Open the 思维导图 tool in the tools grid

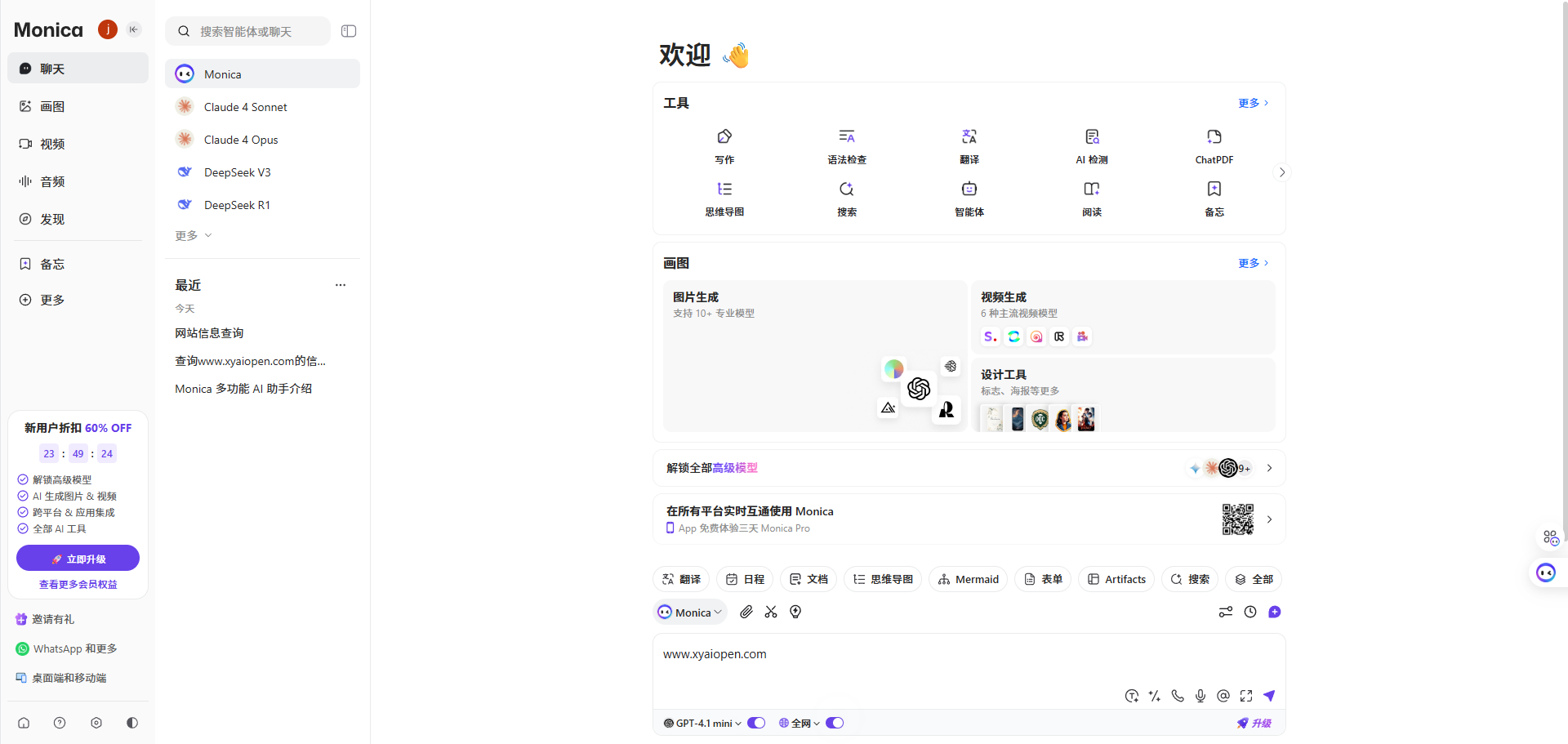point(724,198)
